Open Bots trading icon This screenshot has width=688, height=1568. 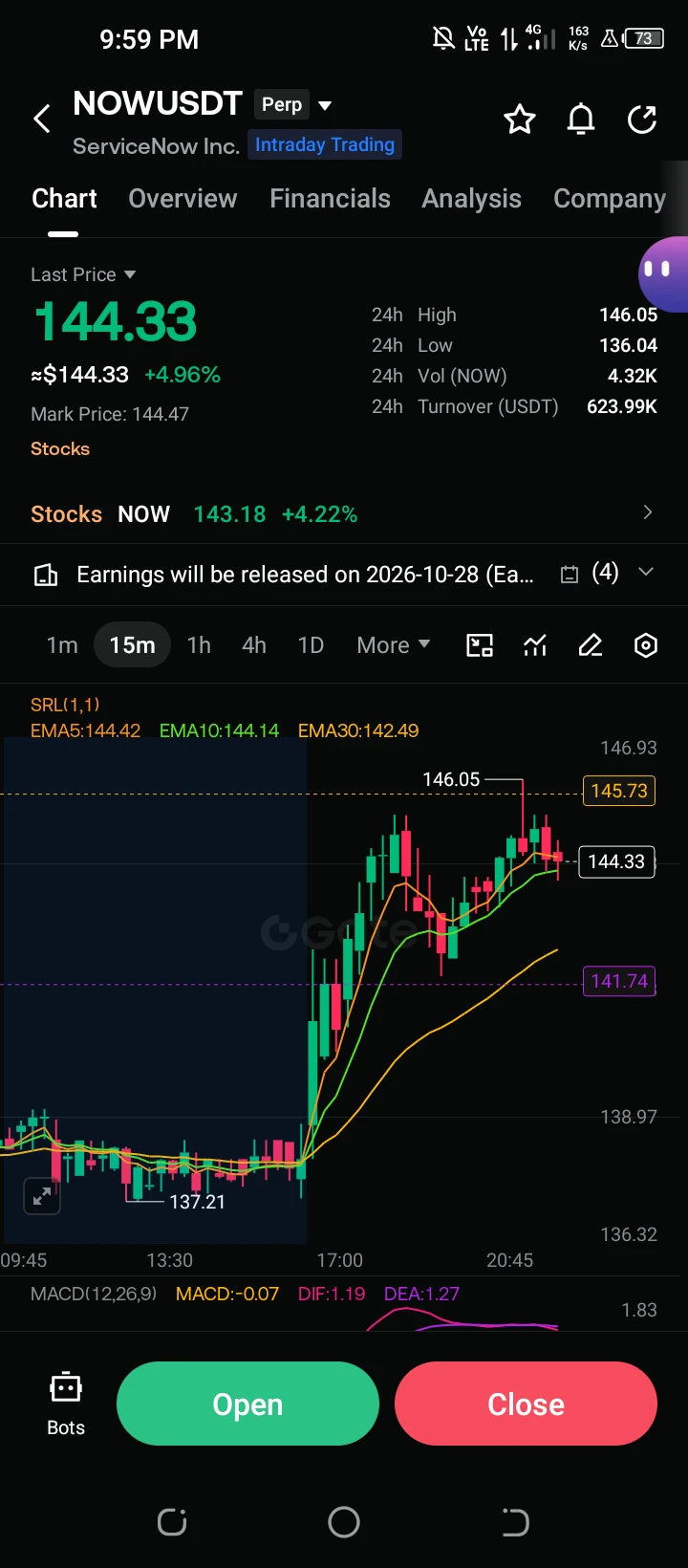point(66,1404)
